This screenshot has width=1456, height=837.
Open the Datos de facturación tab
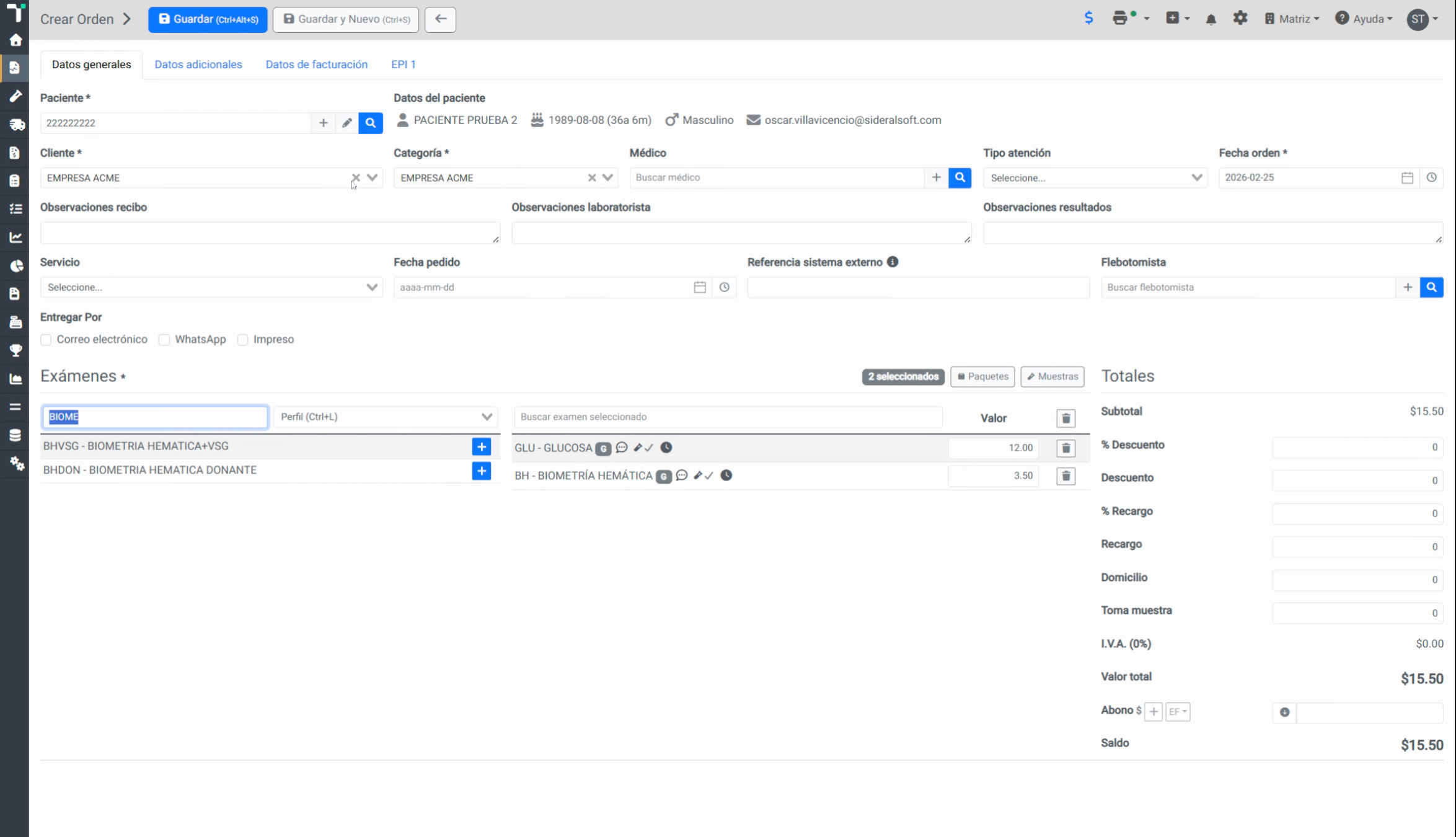tap(317, 64)
